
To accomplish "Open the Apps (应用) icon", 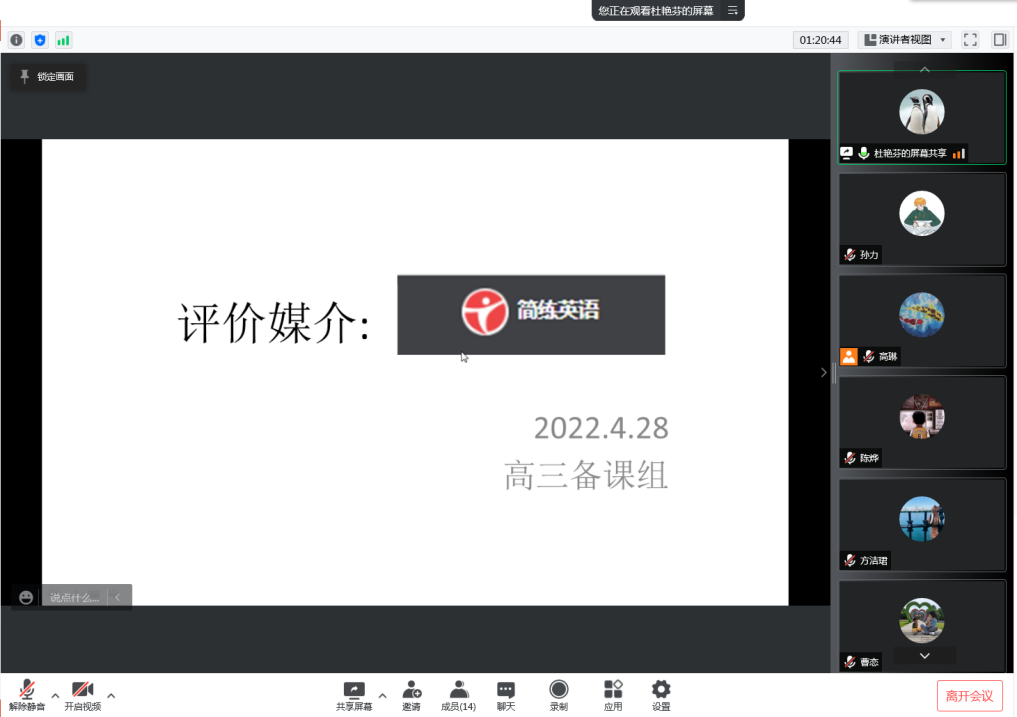I will click(x=613, y=695).
